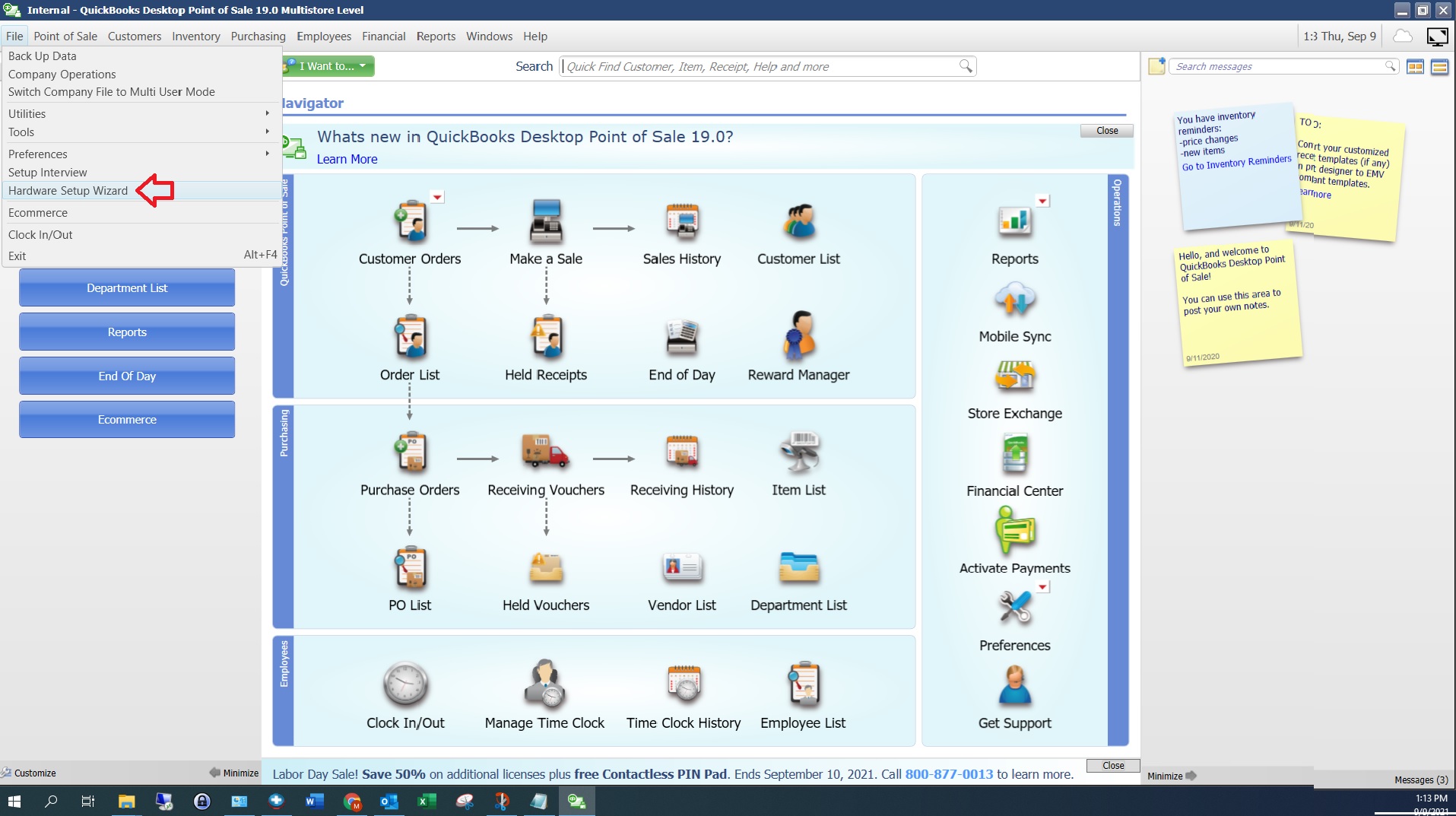Open the Sales History icon
The width and height of the screenshot is (1456, 816).
[x=682, y=221]
